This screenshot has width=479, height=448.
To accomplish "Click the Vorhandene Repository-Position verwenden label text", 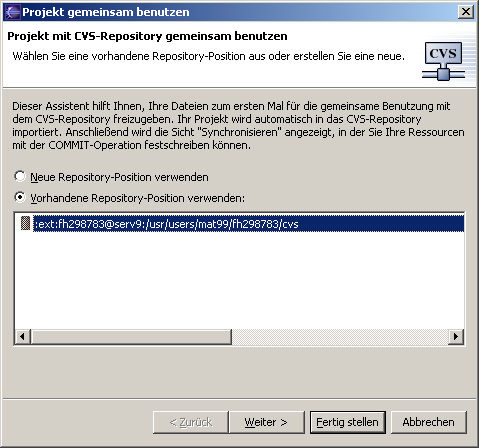I will click(137, 198).
